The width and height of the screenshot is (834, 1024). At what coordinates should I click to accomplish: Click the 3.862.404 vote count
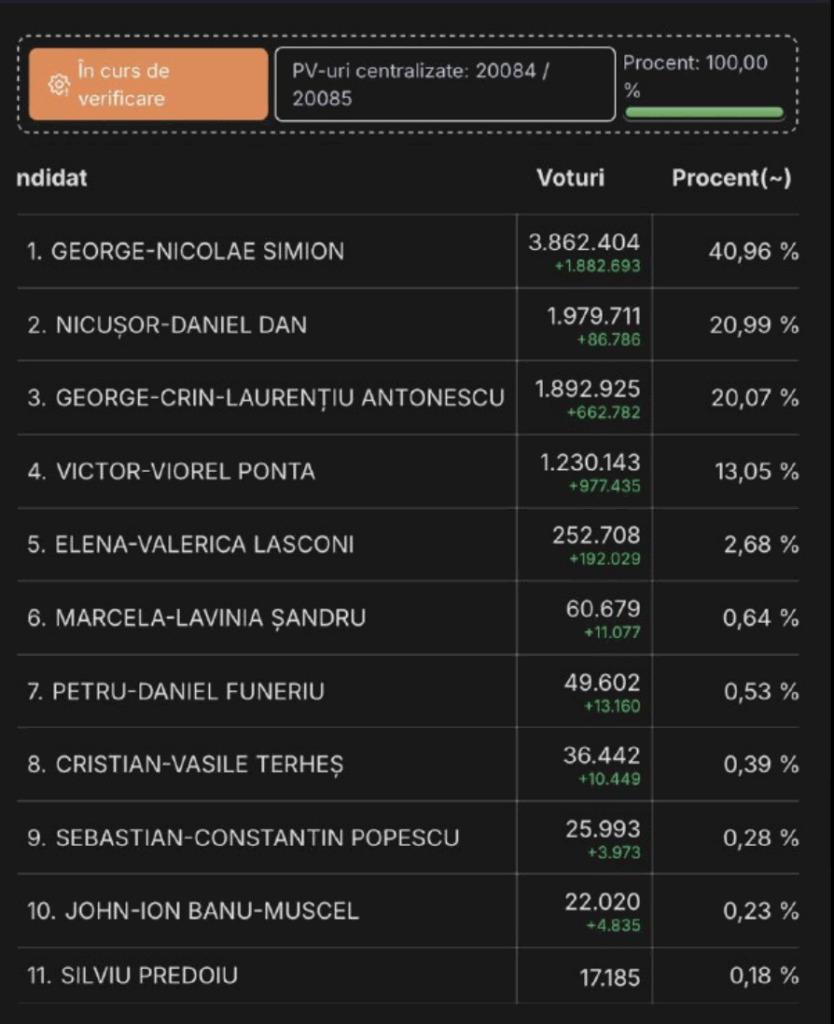pos(584,242)
